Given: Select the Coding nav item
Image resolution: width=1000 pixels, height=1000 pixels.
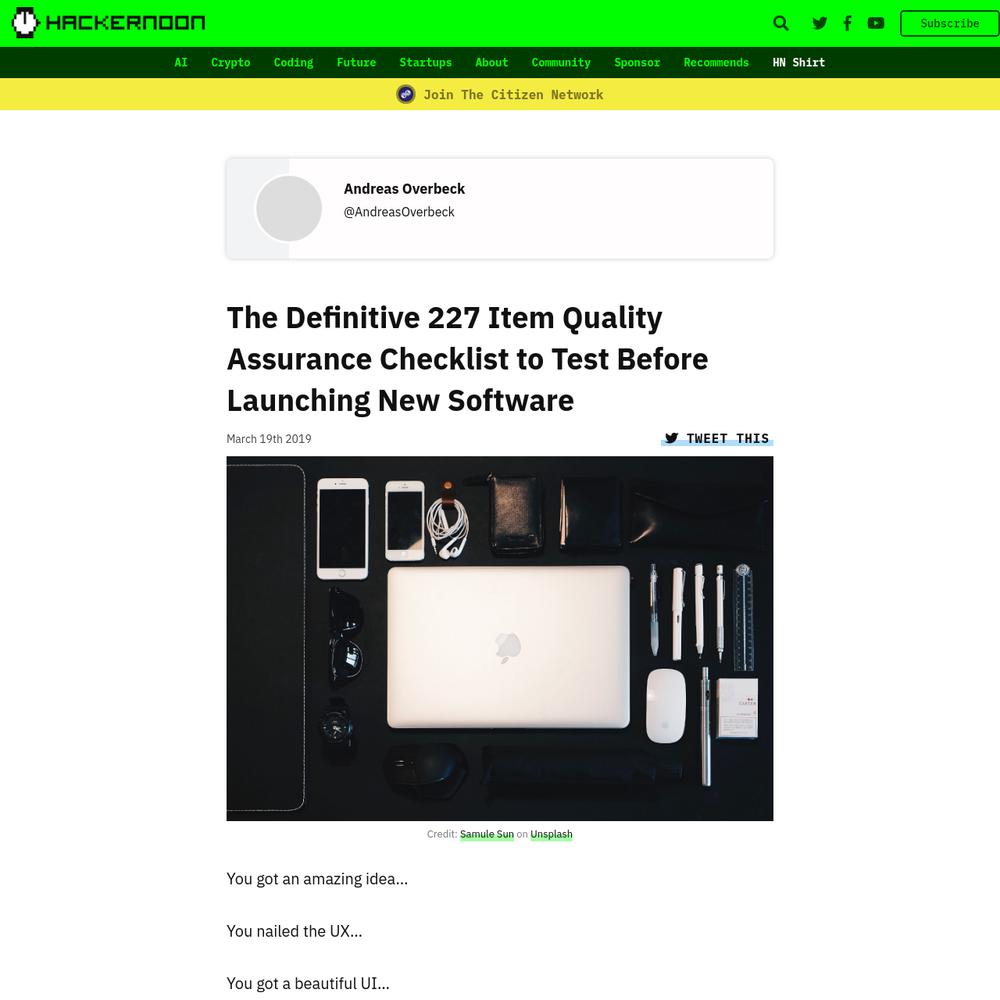Looking at the screenshot, I should point(293,62).
